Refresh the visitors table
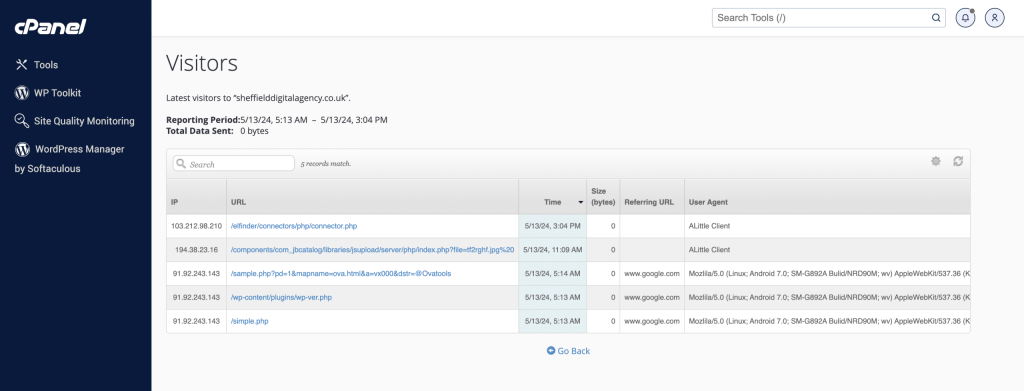Viewport: 1024px width, 391px height. pyautogui.click(x=958, y=161)
